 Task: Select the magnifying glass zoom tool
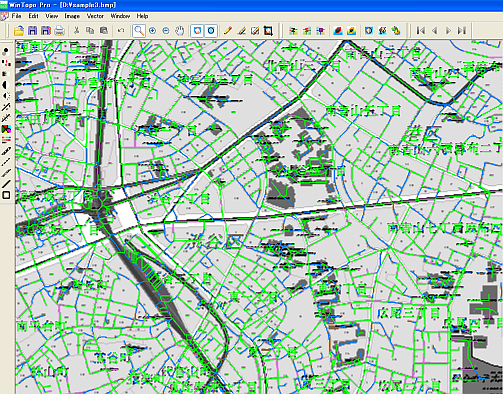point(139,31)
